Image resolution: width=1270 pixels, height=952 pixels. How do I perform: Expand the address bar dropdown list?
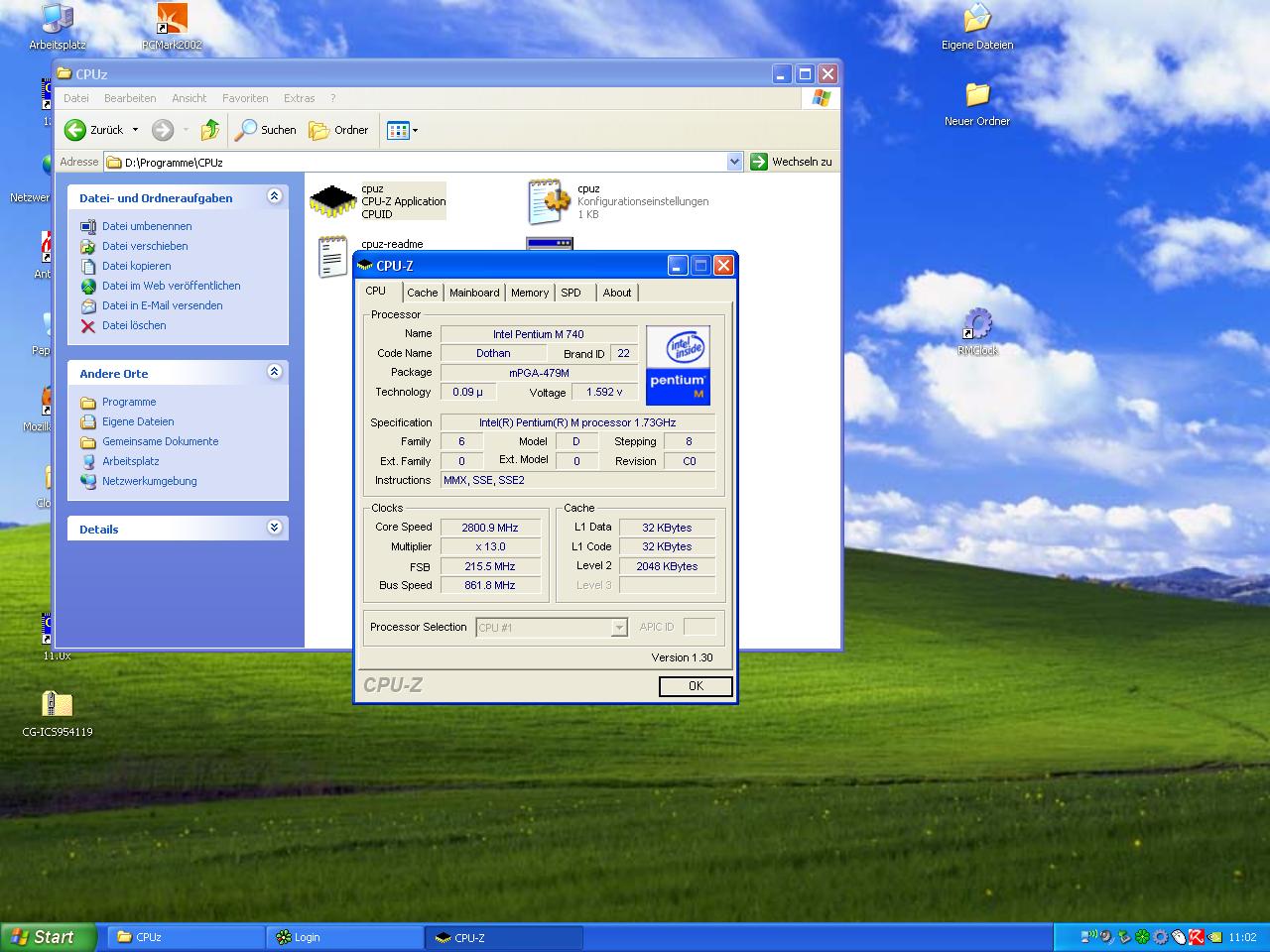coord(734,162)
